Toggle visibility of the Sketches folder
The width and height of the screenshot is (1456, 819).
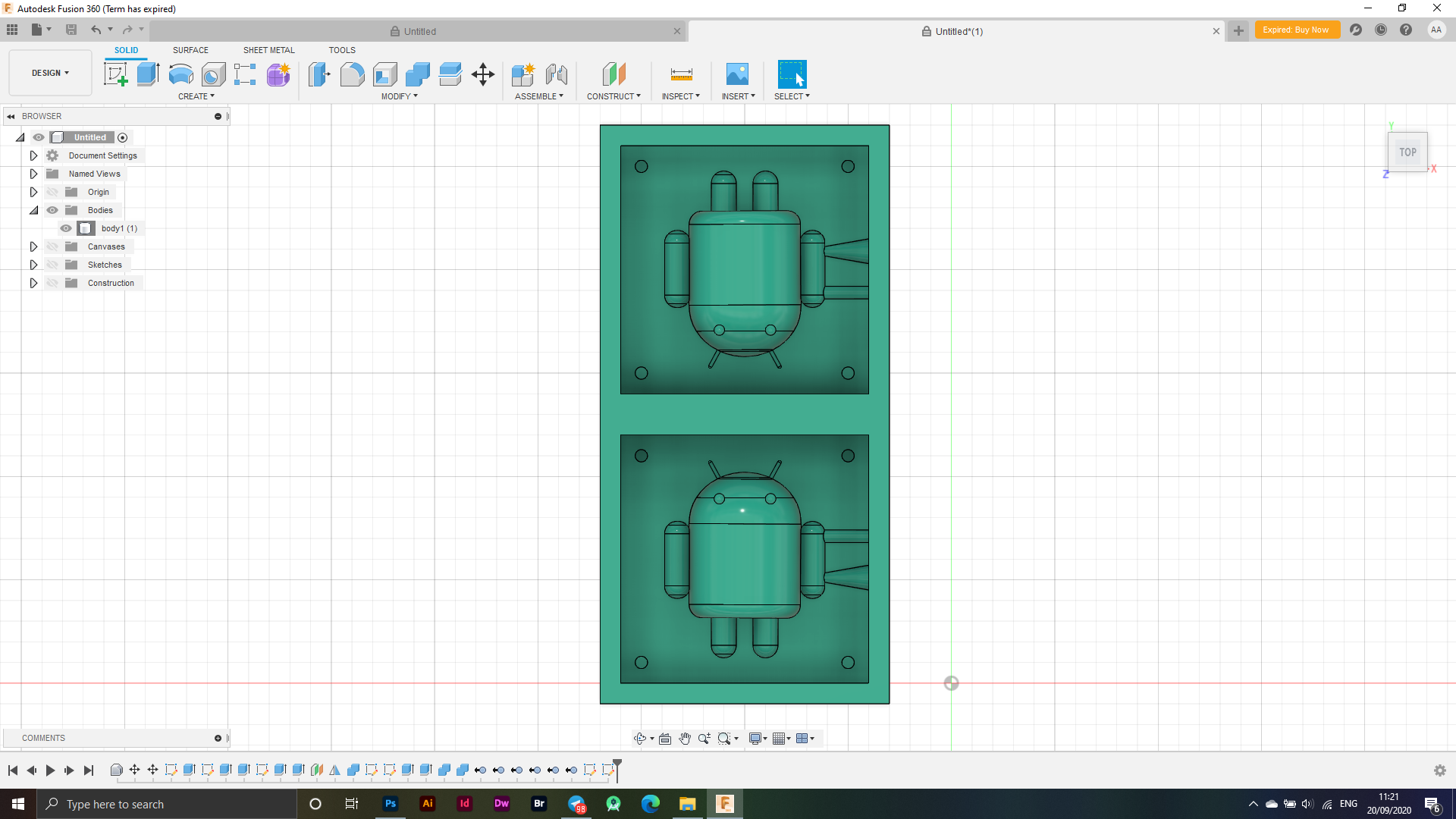tap(52, 265)
